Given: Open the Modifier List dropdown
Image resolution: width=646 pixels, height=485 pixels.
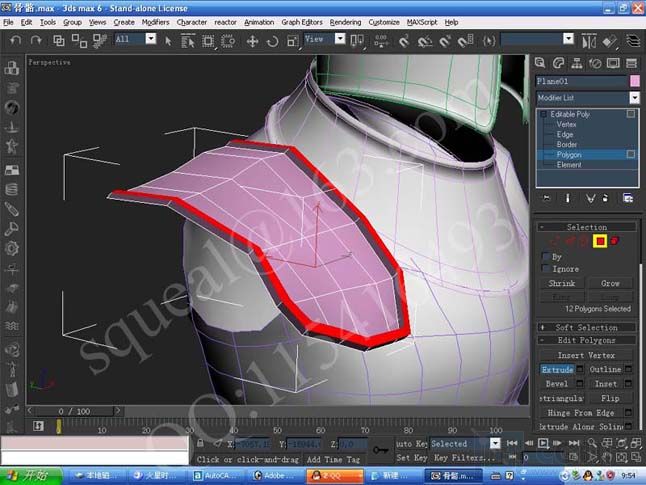Looking at the screenshot, I should (x=634, y=98).
